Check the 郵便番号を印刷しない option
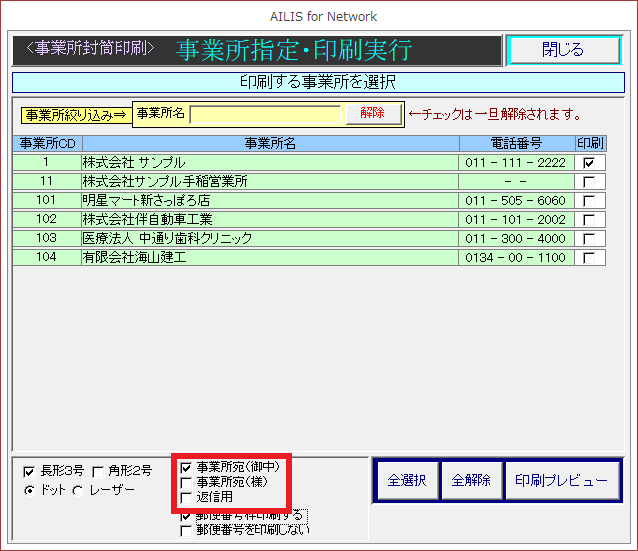Screen dimensions: 638x551 click(x=186, y=530)
